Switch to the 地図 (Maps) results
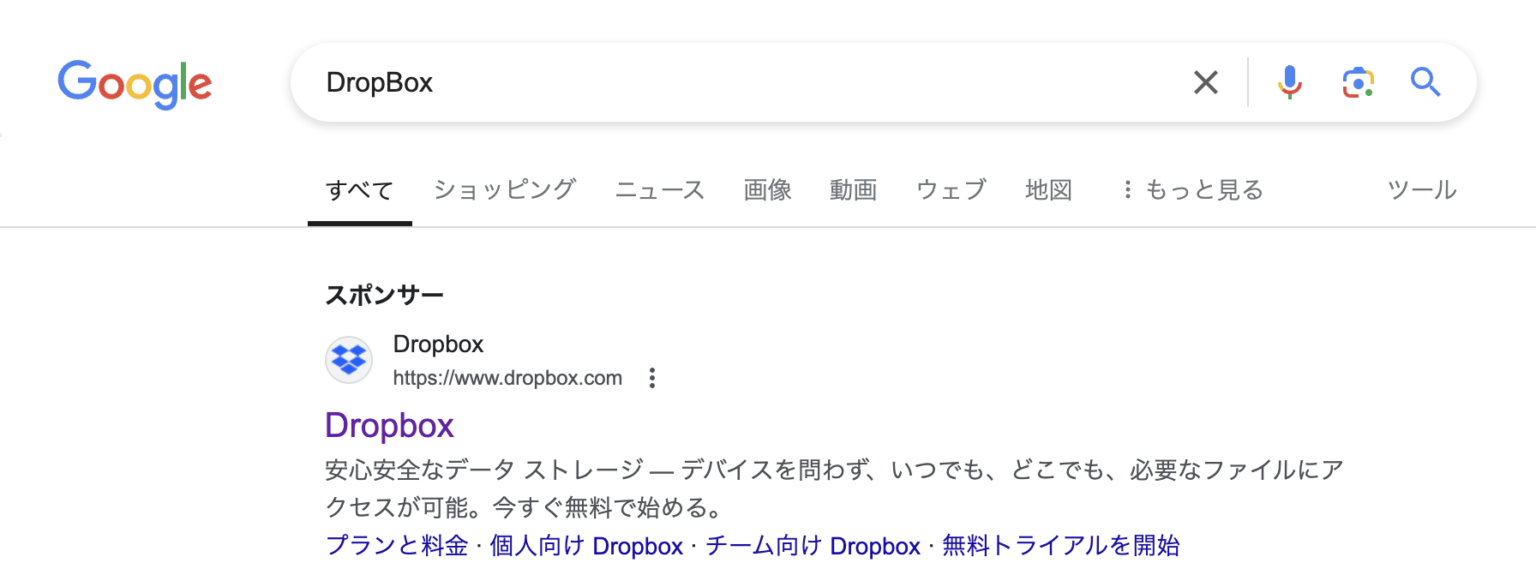The image size is (1536, 581). (1047, 189)
